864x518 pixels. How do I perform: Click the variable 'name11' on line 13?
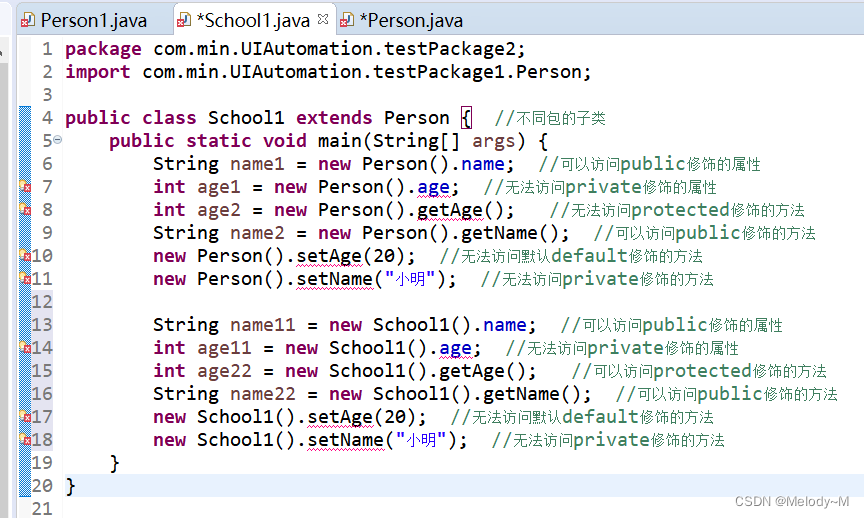[x=262, y=325]
